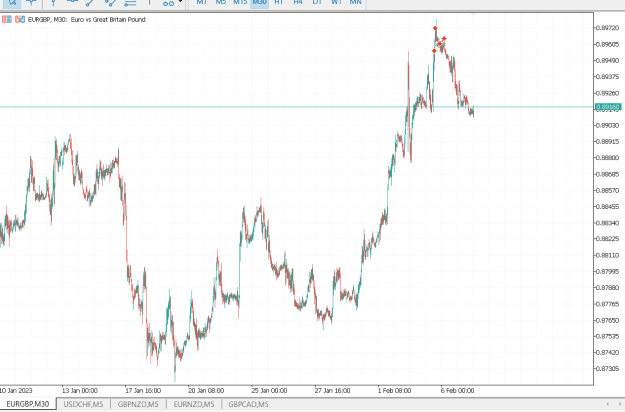The height and width of the screenshot is (412, 625).
Task: Open the EURGBP,M30 chart tab
Action: (28, 404)
